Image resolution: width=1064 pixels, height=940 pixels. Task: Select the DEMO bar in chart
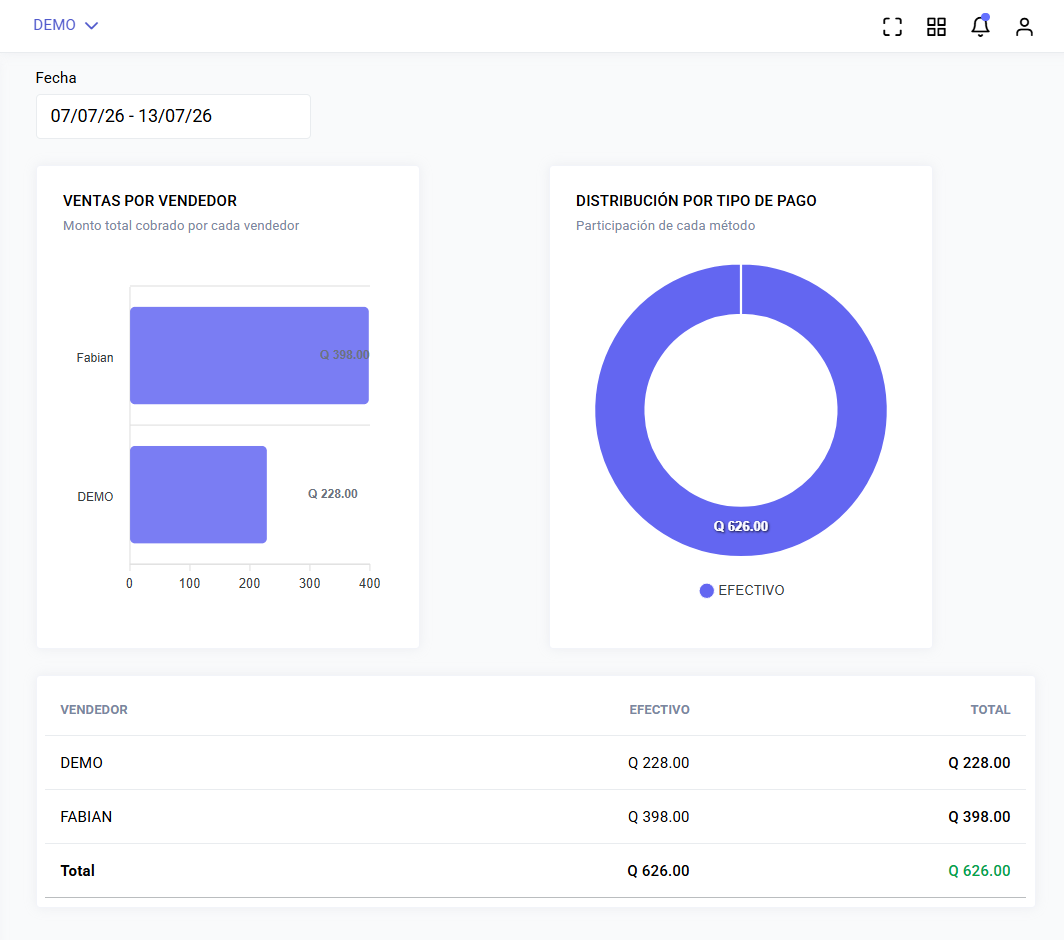(x=198, y=495)
